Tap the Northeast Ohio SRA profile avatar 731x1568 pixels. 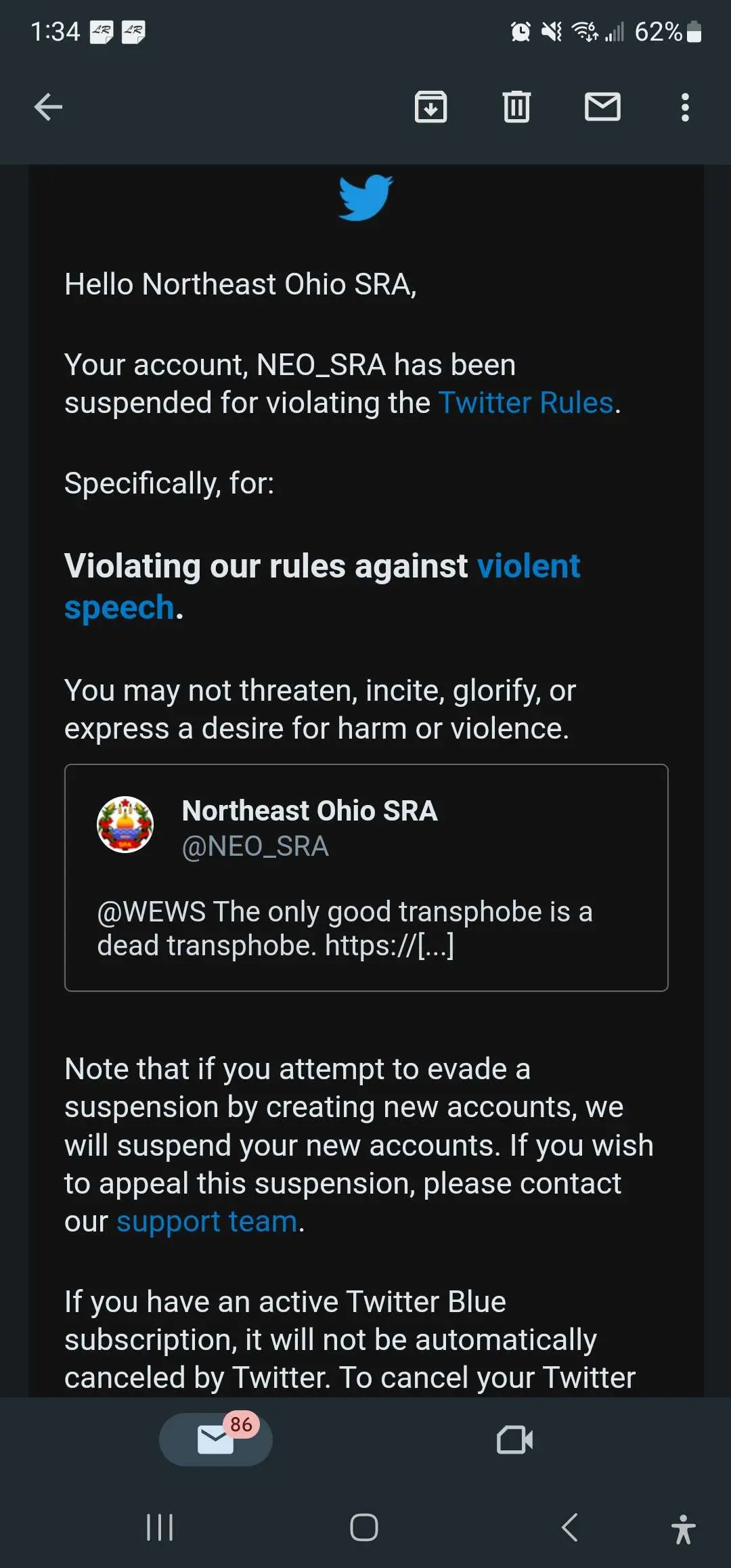click(125, 825)
